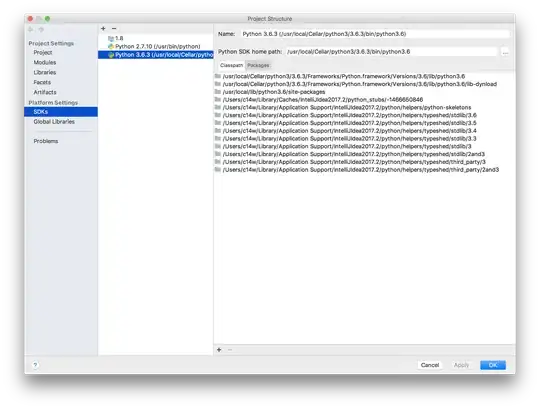Switch to the Classpath tab
The width and height of the screenshot is (540, 409).
[231, 65]
